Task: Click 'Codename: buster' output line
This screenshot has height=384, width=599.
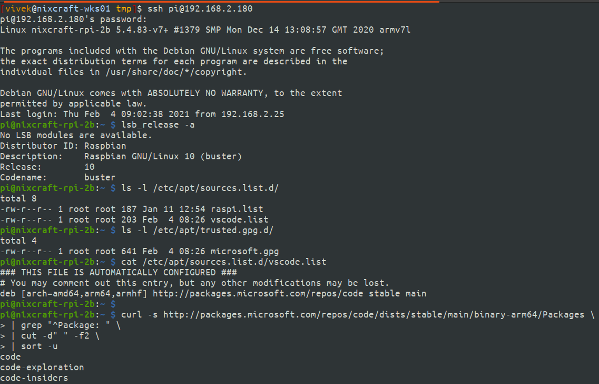Action: 58,177
